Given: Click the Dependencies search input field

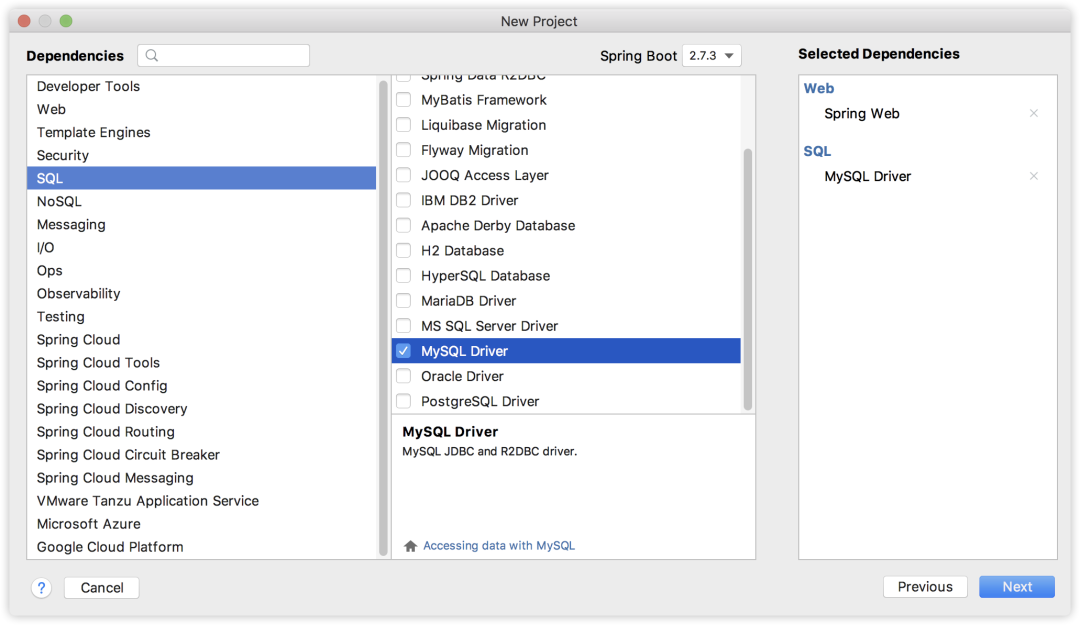Looking at the screenshot, I should pyautogui.click(x=230, y=54).
